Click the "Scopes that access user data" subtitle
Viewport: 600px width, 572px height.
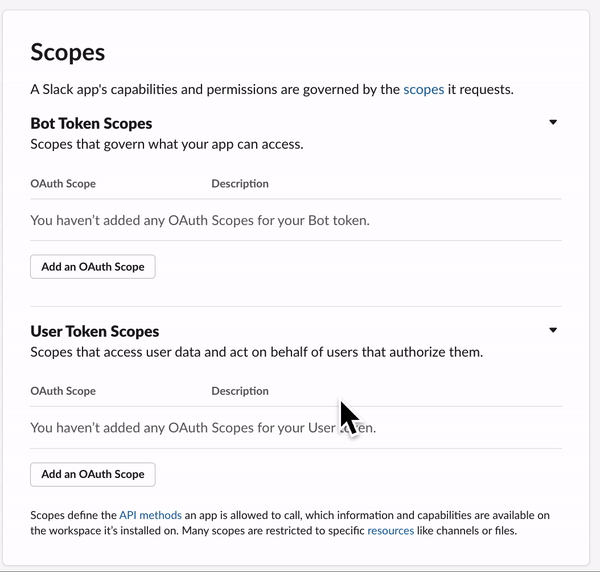point(256,352)
